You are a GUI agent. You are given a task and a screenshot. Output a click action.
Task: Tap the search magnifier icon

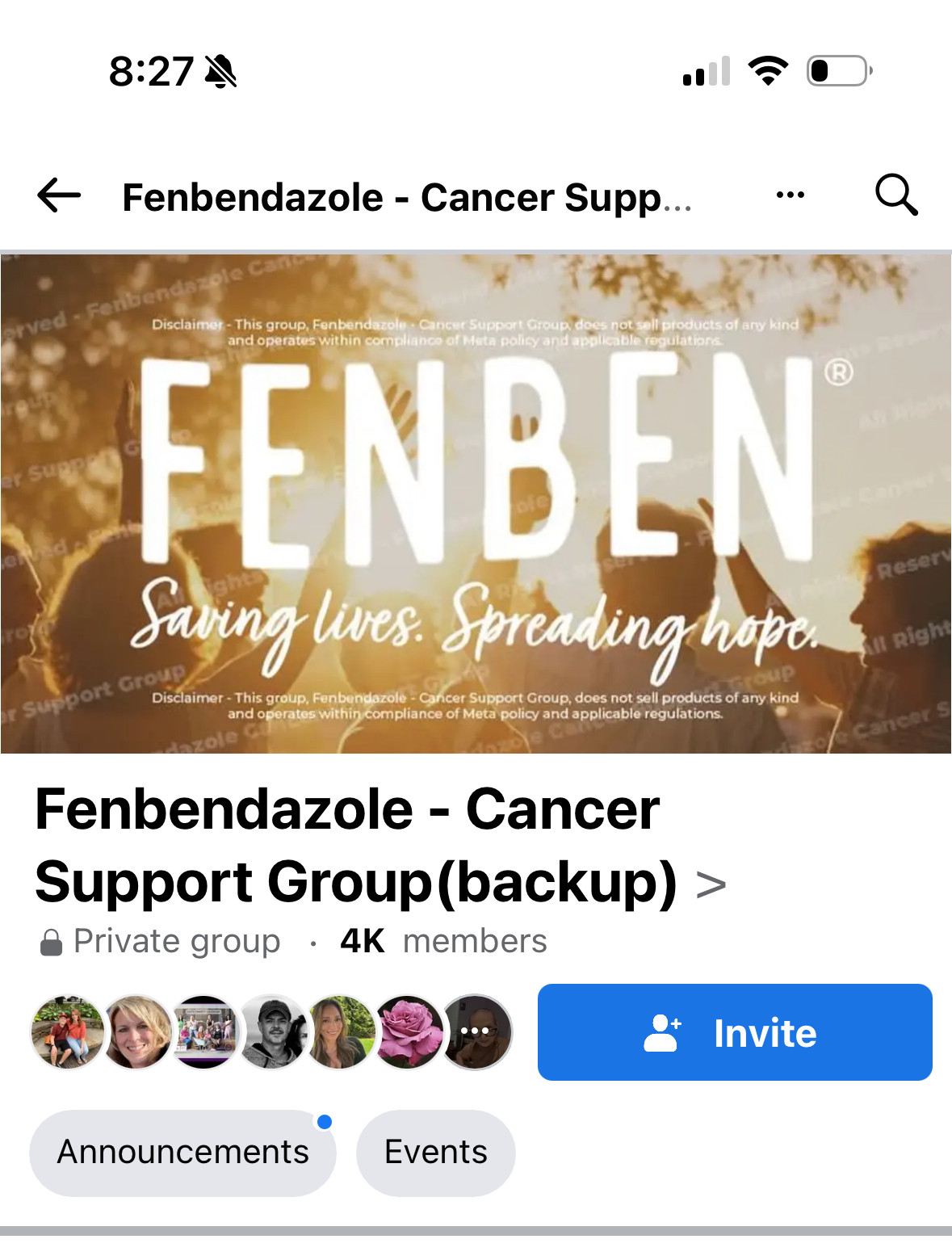point(896,195)
